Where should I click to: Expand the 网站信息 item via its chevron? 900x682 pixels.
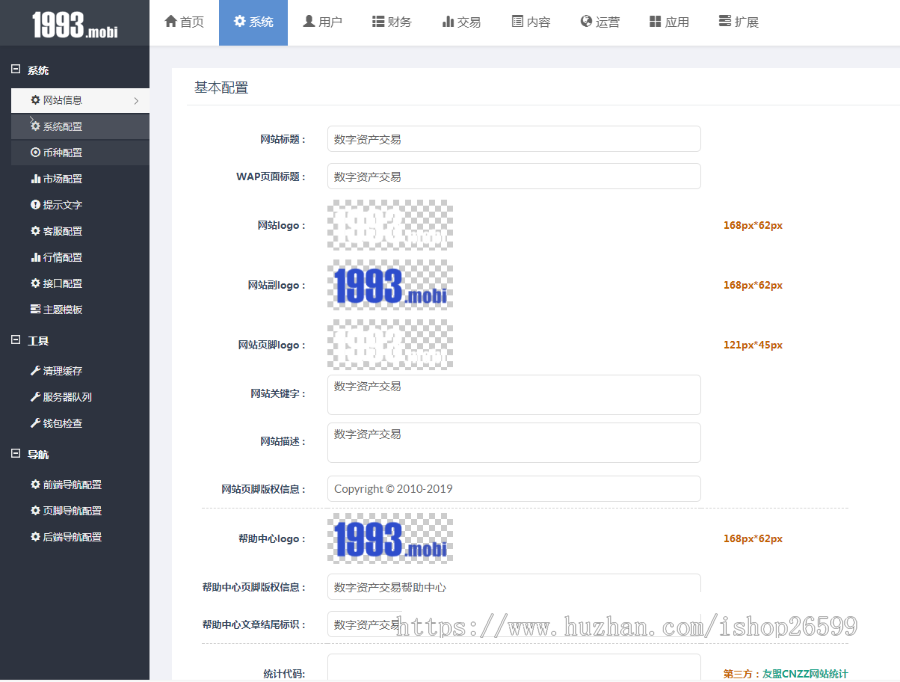point(138,100)
